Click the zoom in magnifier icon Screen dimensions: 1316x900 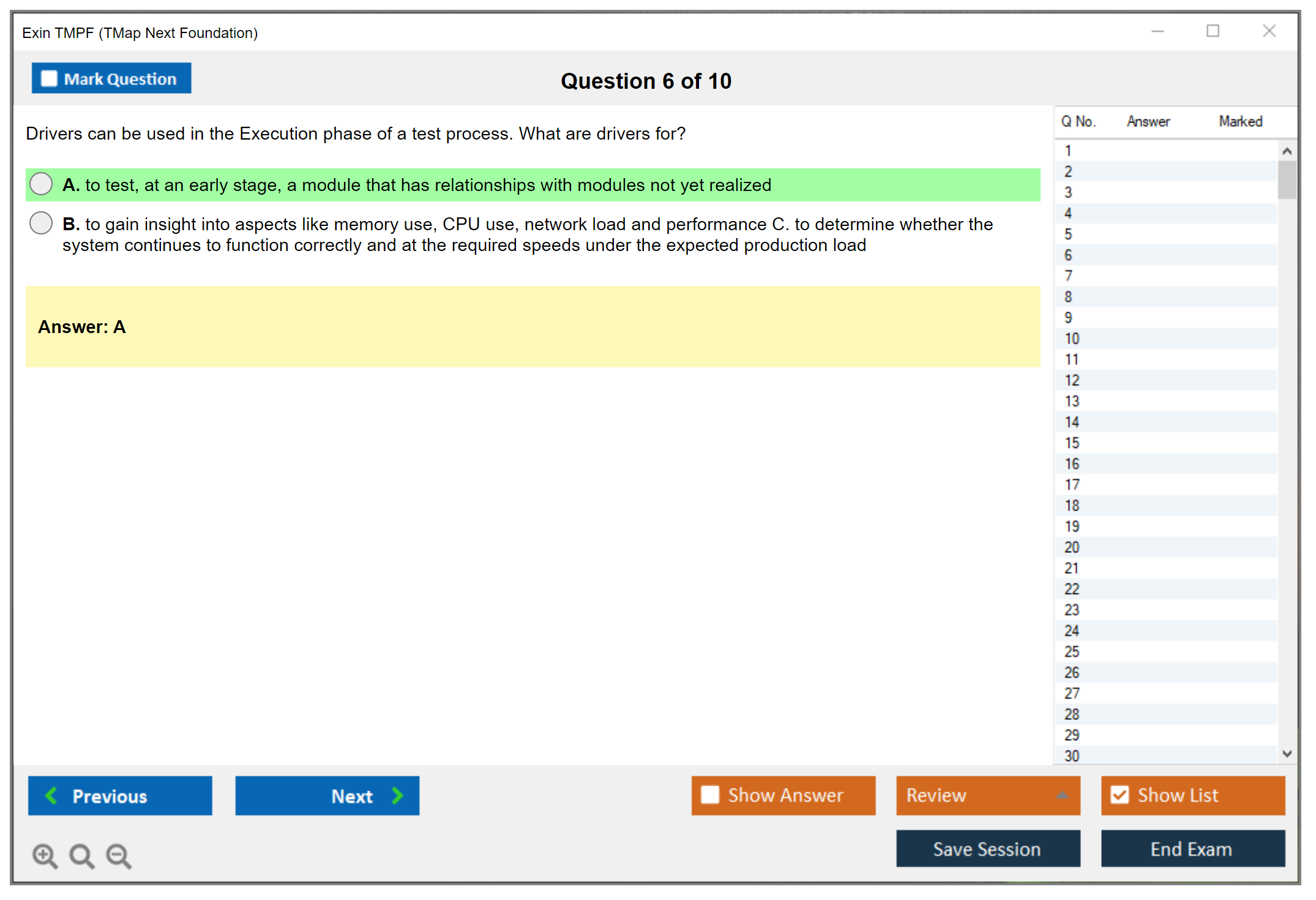click(44, 855)
